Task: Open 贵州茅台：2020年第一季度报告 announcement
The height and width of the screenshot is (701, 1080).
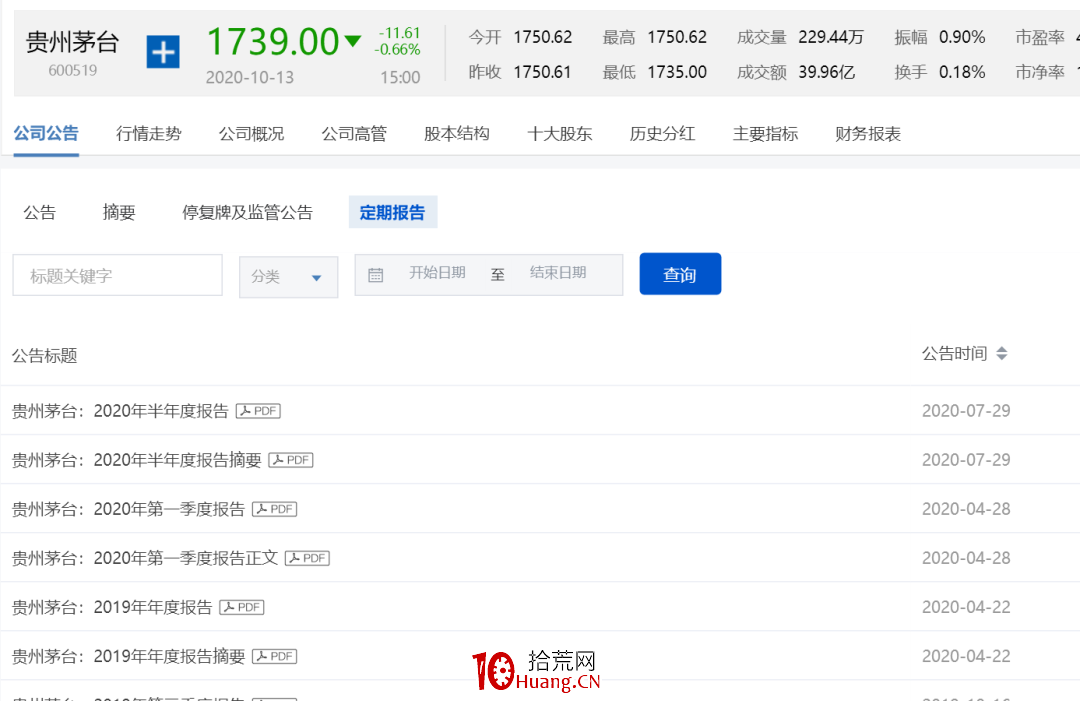Action: click(128, 509)
